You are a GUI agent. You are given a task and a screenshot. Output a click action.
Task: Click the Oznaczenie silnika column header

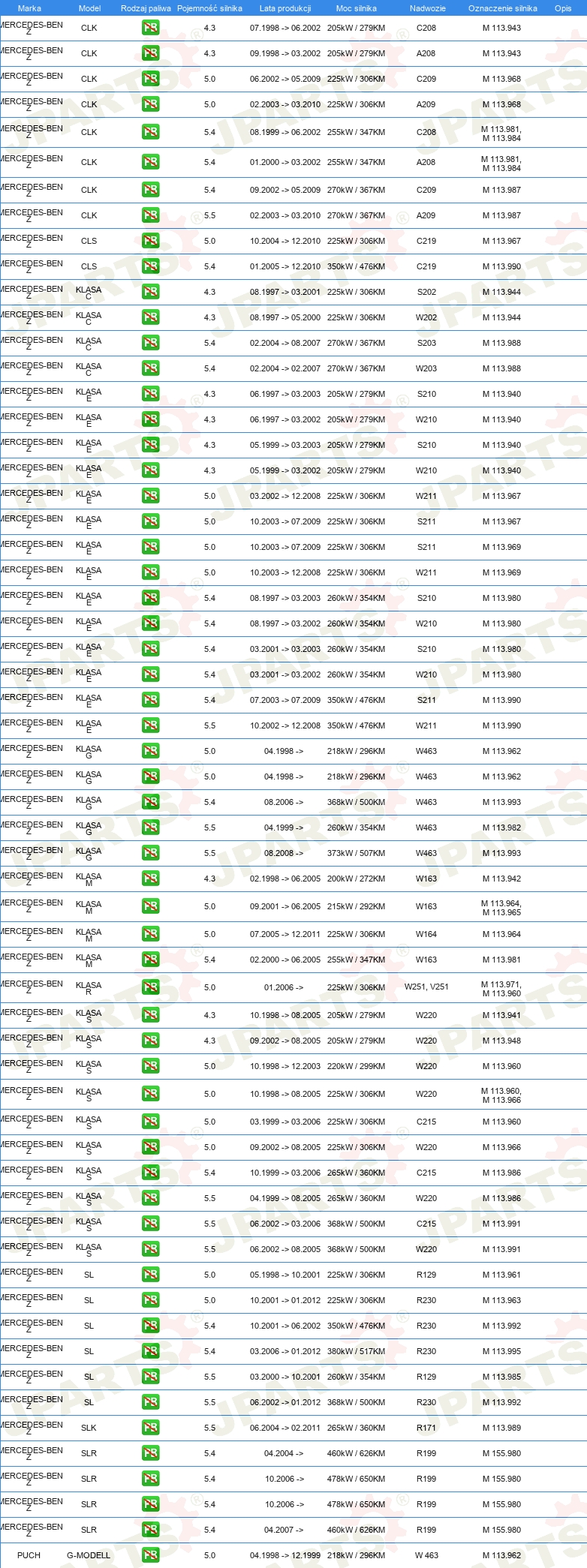tap(503, 8)
